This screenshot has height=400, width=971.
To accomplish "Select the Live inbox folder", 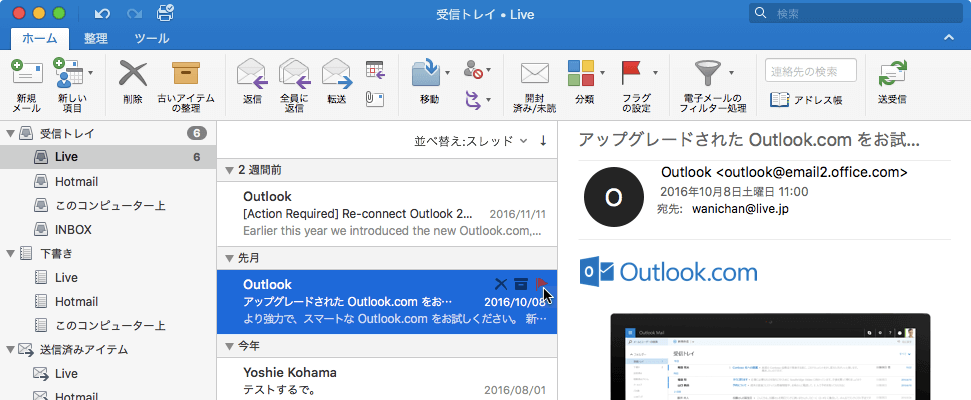I will coord(108,157).
